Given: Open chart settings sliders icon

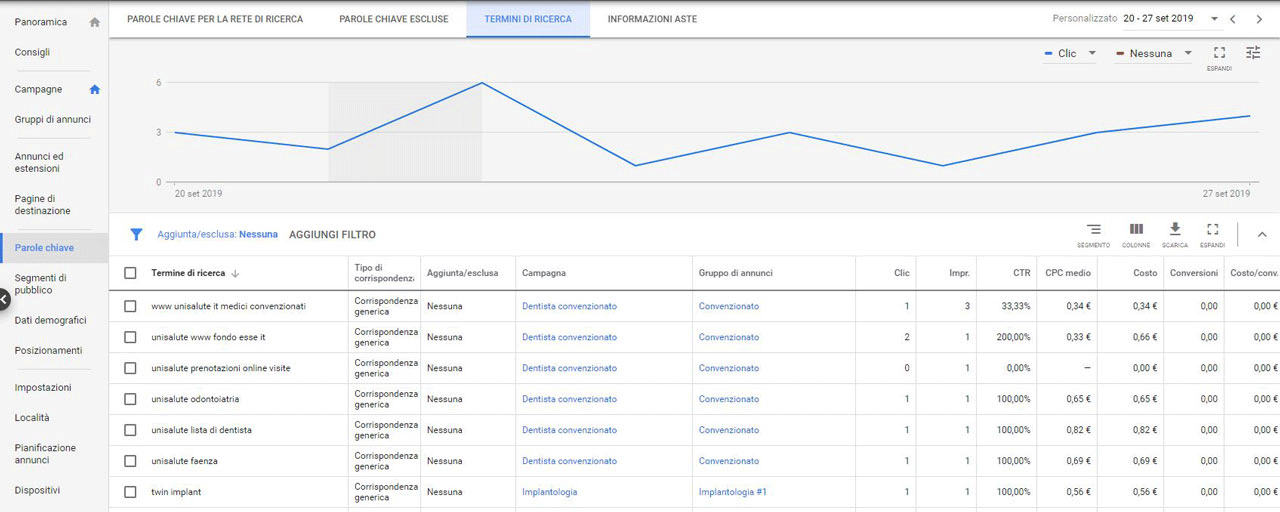Looking at the screenshot, I should tap(1253, 53).
